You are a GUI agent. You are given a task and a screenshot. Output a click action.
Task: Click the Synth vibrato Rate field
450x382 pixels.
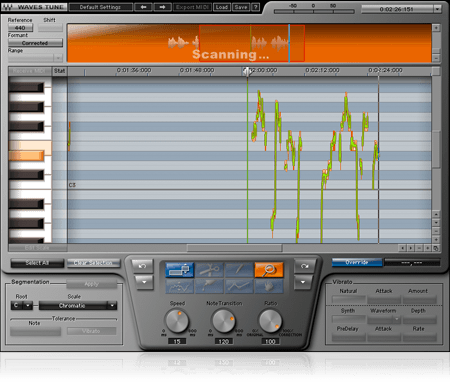point(419,337)
